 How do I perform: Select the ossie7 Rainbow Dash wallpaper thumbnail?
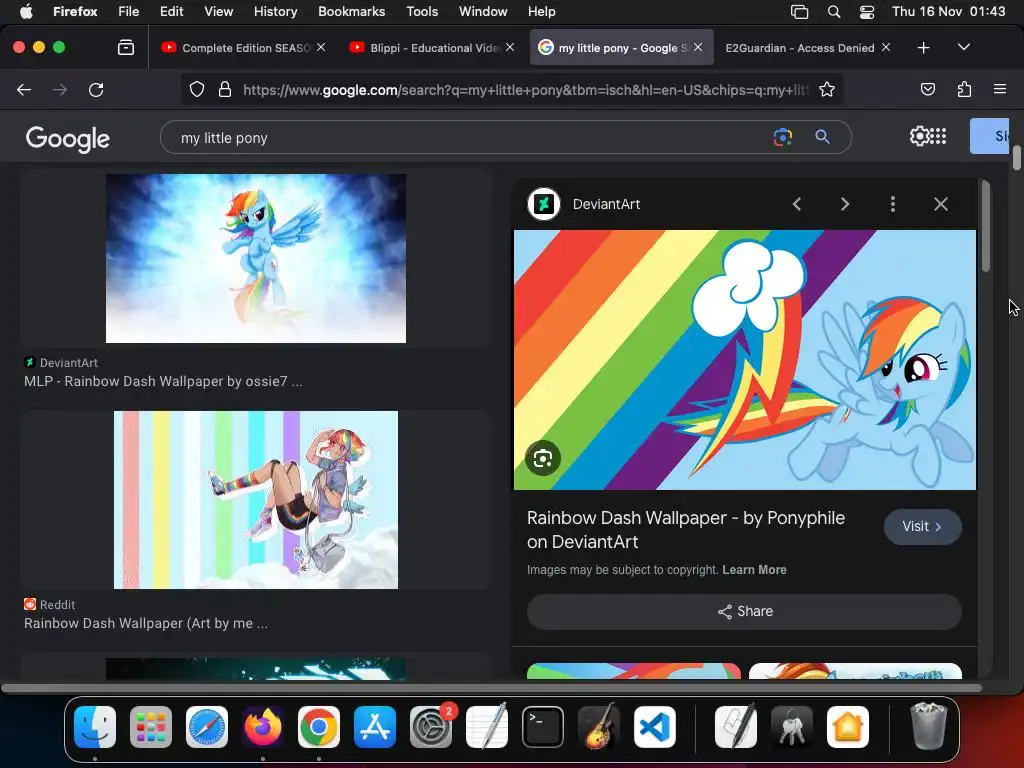pos(256,258)
